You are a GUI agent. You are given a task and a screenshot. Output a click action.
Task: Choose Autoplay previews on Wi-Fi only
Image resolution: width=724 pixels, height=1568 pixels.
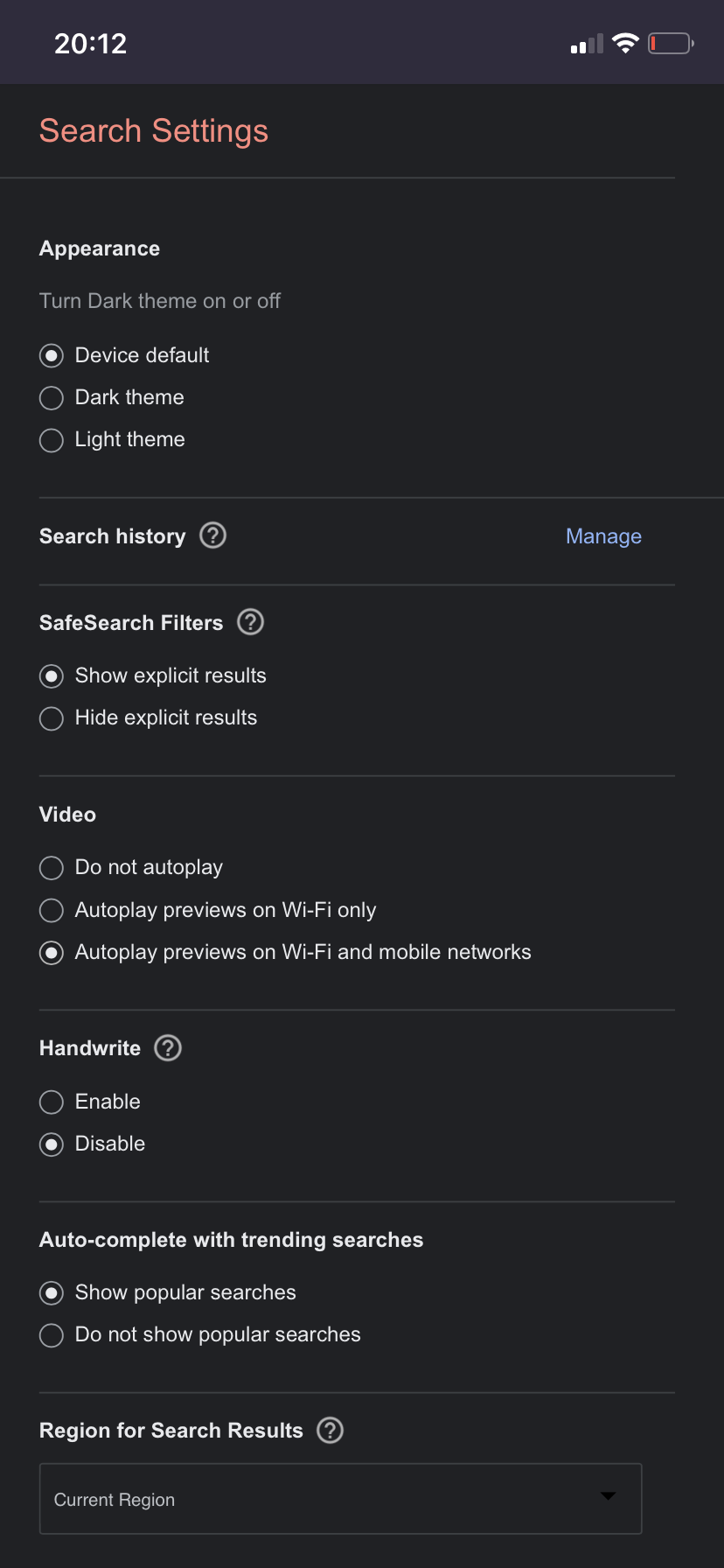pyautogui.click(x=208, y=910)
